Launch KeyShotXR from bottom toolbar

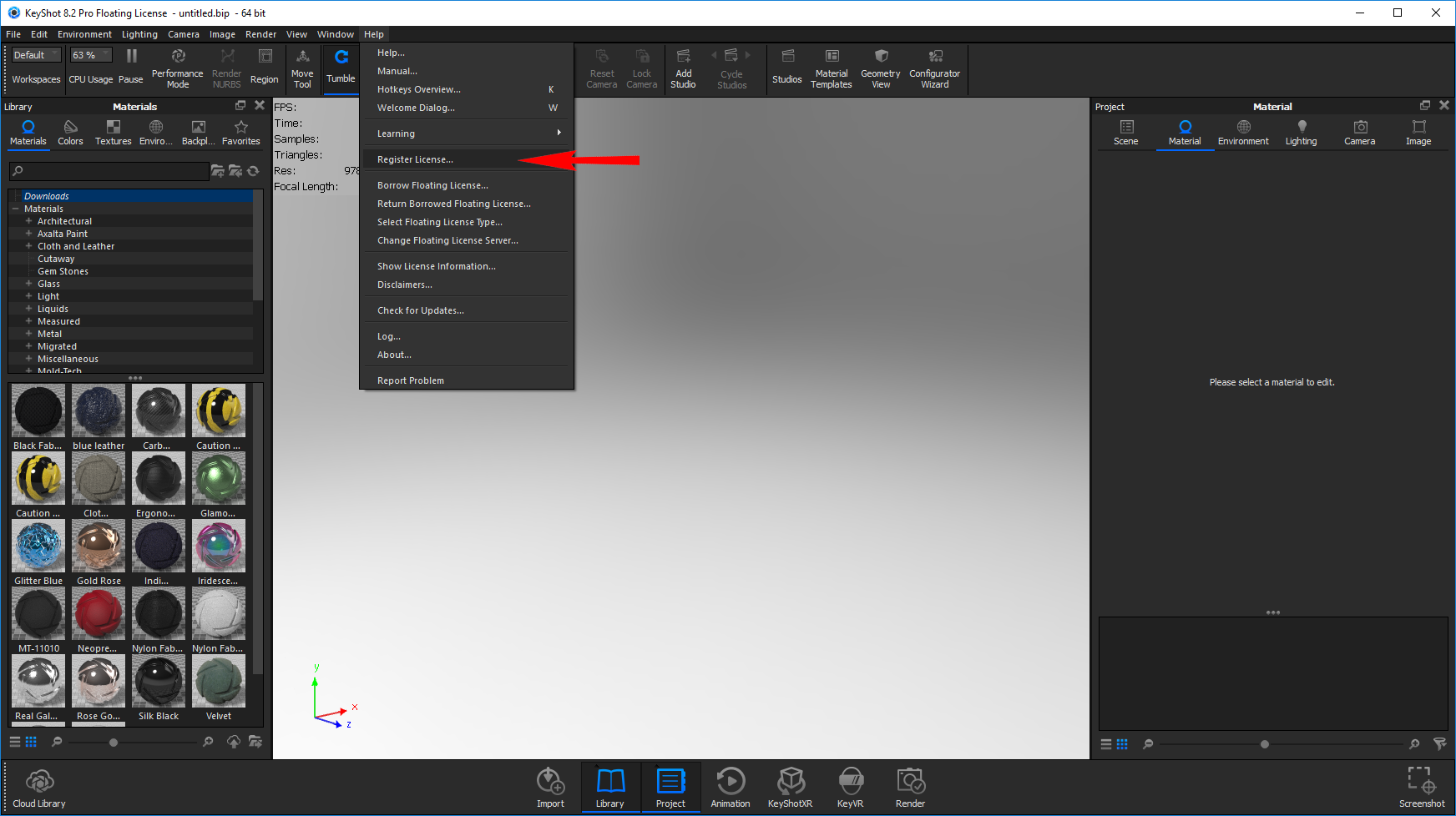tap(790, 788)
